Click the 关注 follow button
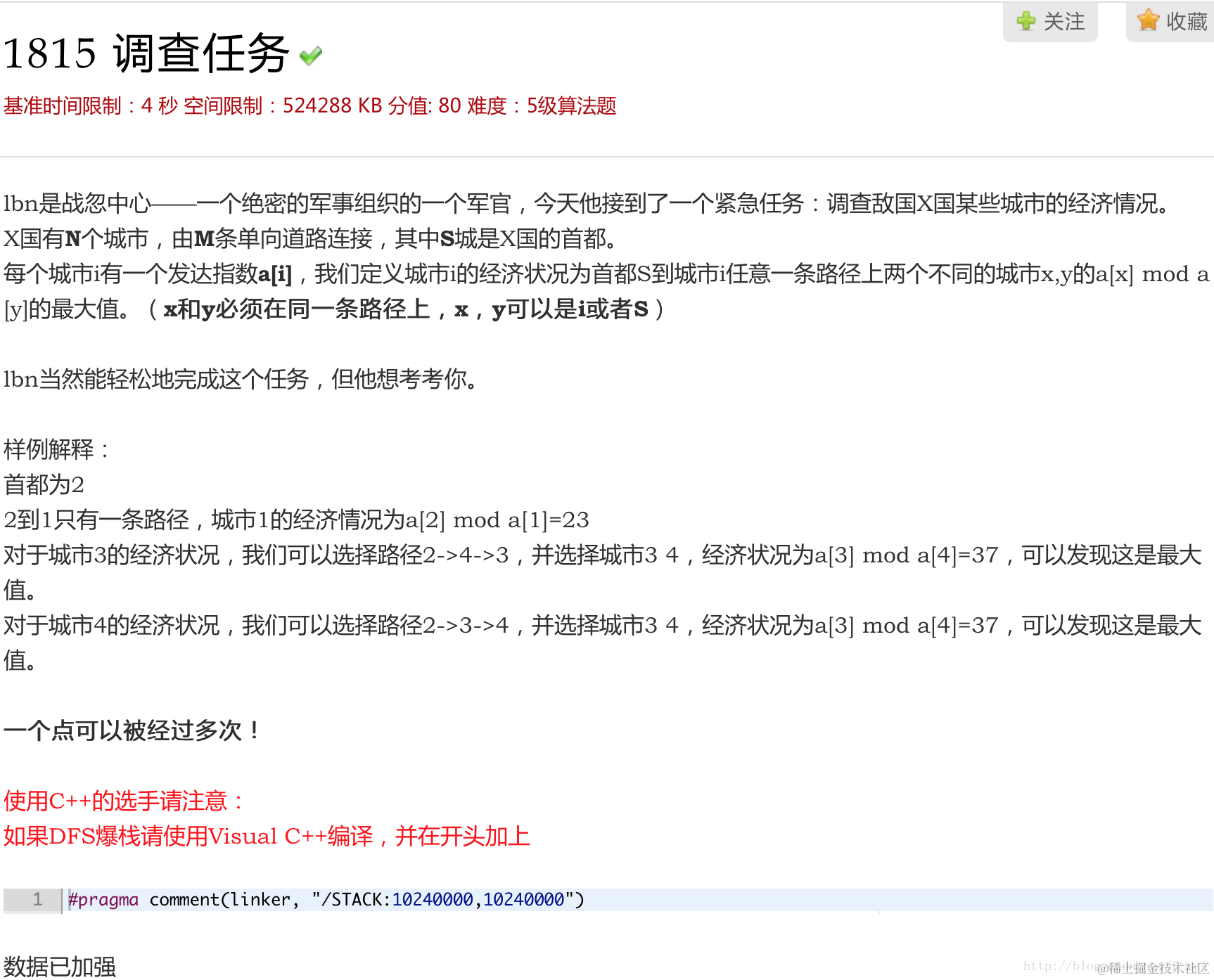This screenshot has height=980, width=1214. tap(1050, 22)
